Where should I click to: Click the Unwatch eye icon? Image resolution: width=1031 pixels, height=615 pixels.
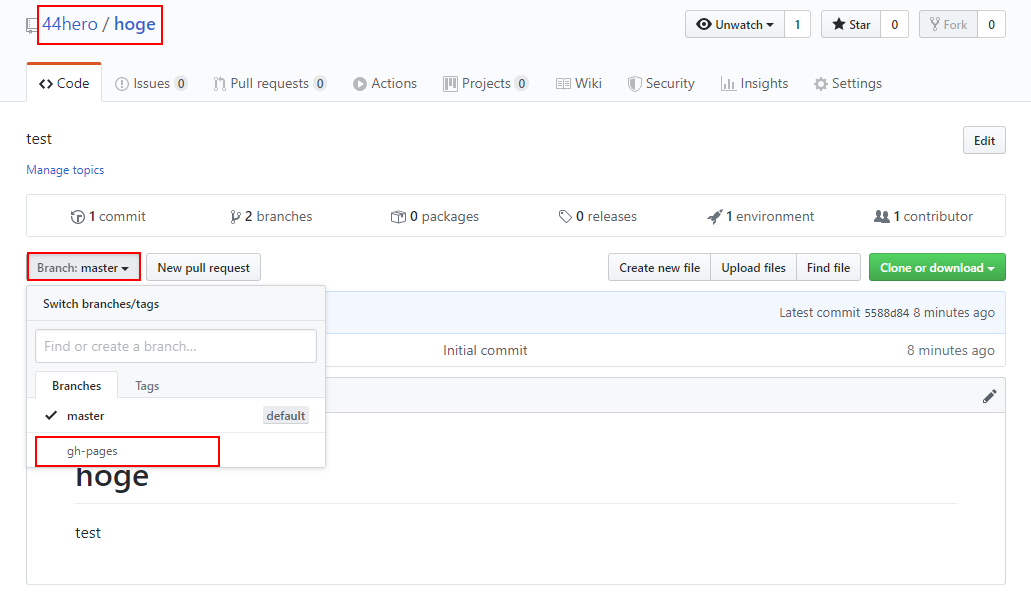(x=704, y=24)
